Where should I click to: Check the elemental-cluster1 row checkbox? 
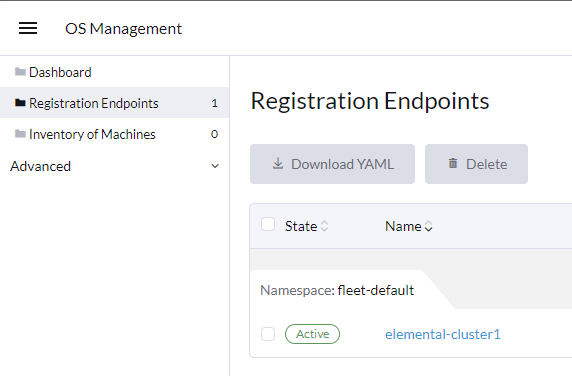click(268, 334)
